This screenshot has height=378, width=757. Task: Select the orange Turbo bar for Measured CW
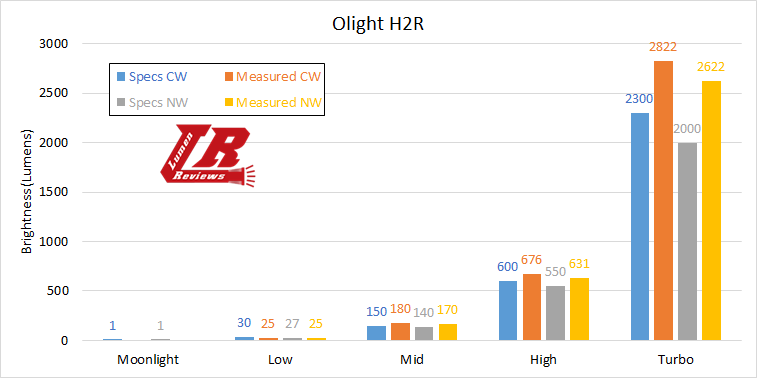pos(663,200)
